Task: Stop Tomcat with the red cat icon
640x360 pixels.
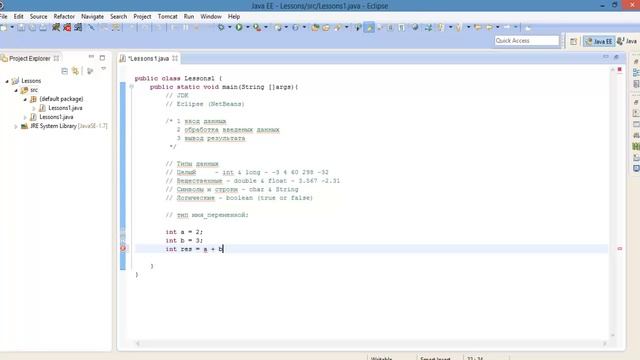Action: (67, 27)
